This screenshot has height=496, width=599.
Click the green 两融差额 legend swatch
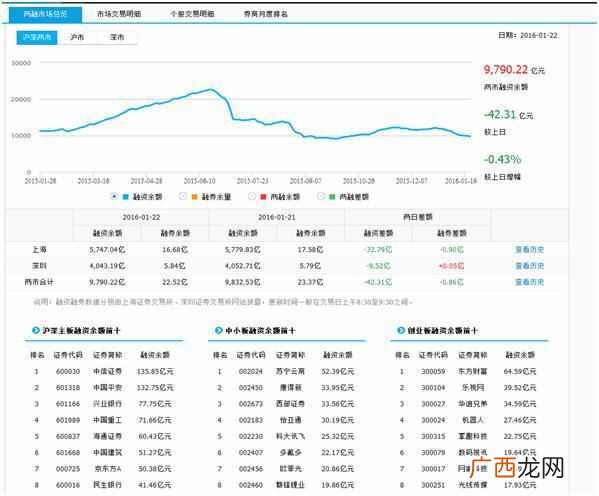tap(332, 197)
